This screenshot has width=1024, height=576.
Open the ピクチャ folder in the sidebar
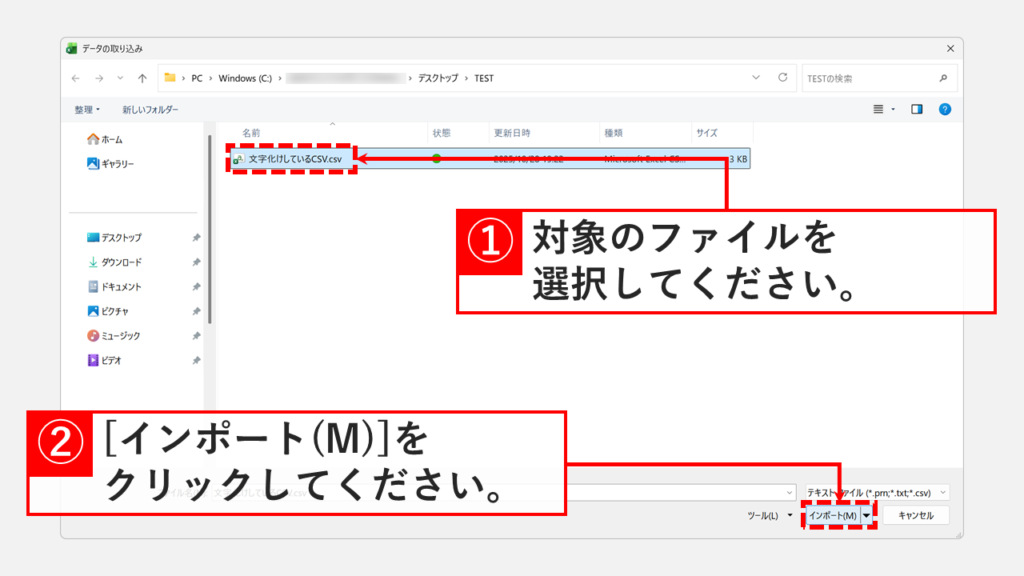113,311
